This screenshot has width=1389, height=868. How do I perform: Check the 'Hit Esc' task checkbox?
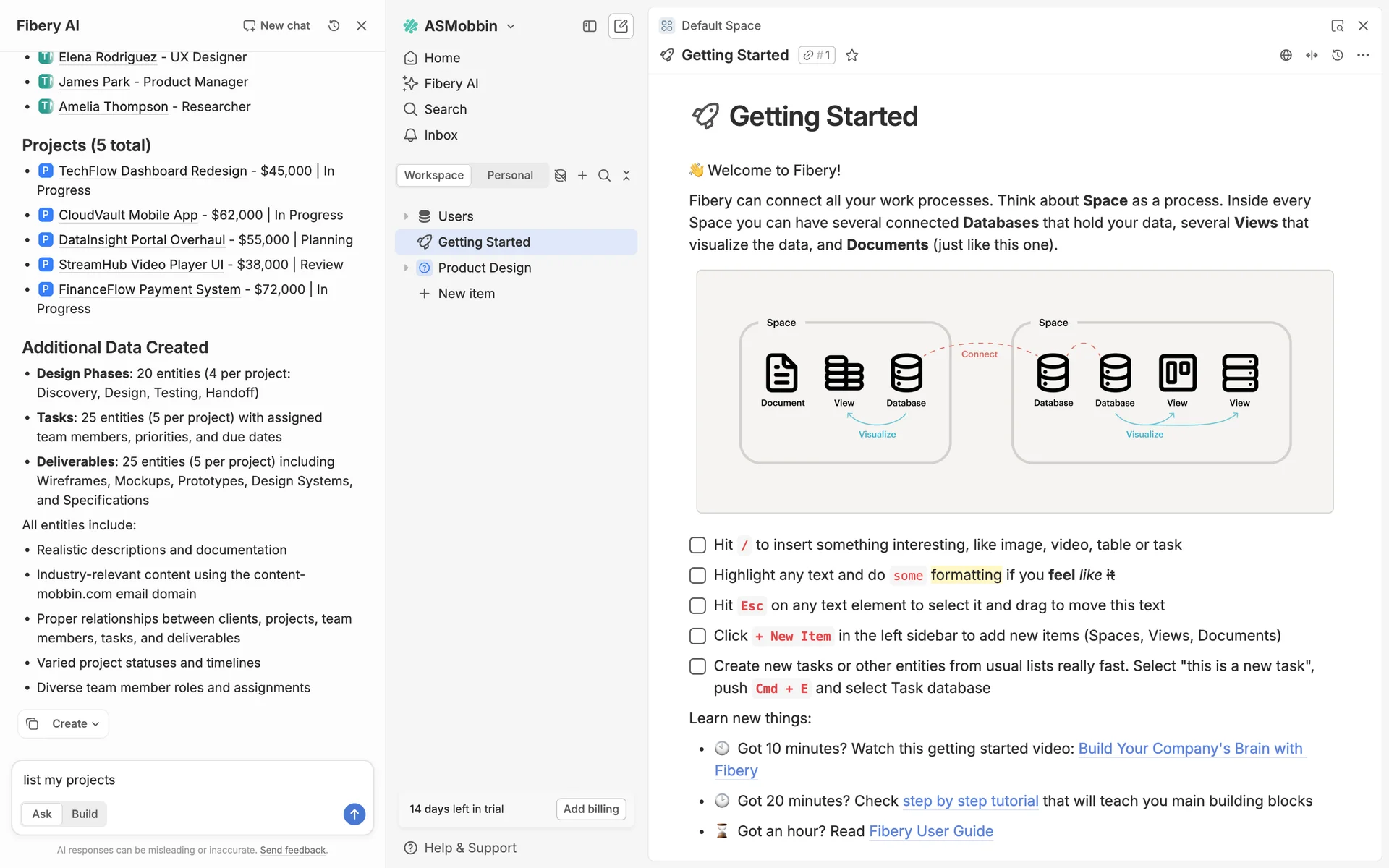pos(697,606)
